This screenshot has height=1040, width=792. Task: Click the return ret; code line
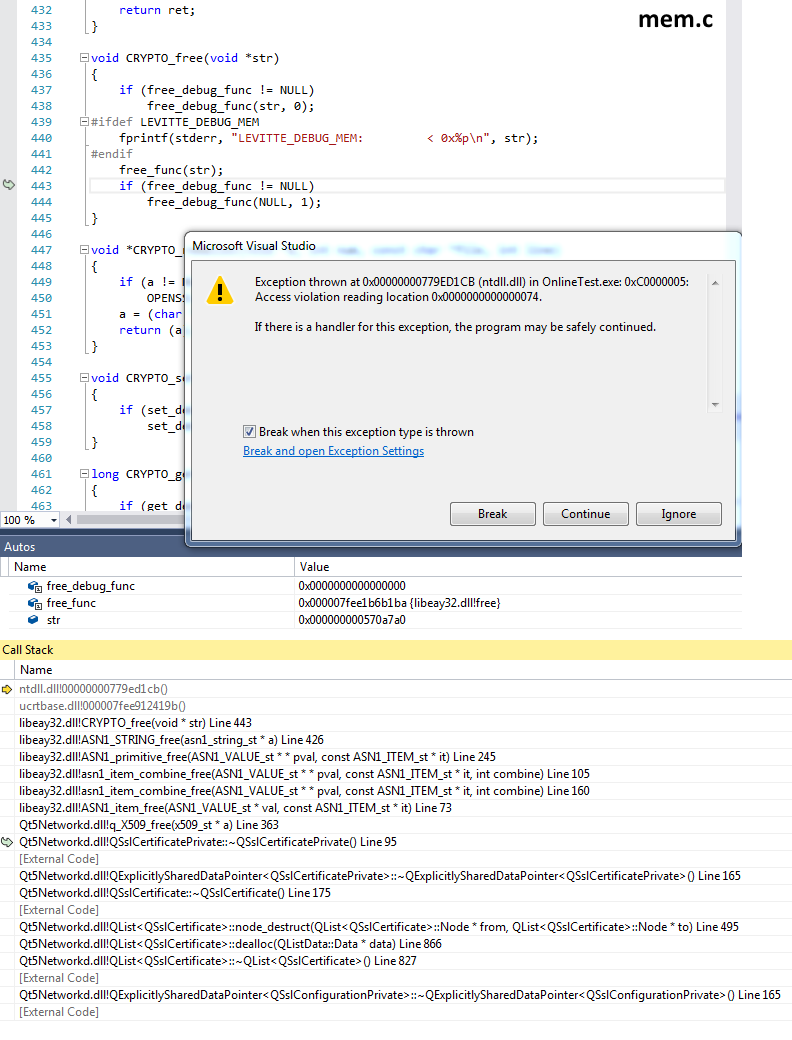(157, 10)
